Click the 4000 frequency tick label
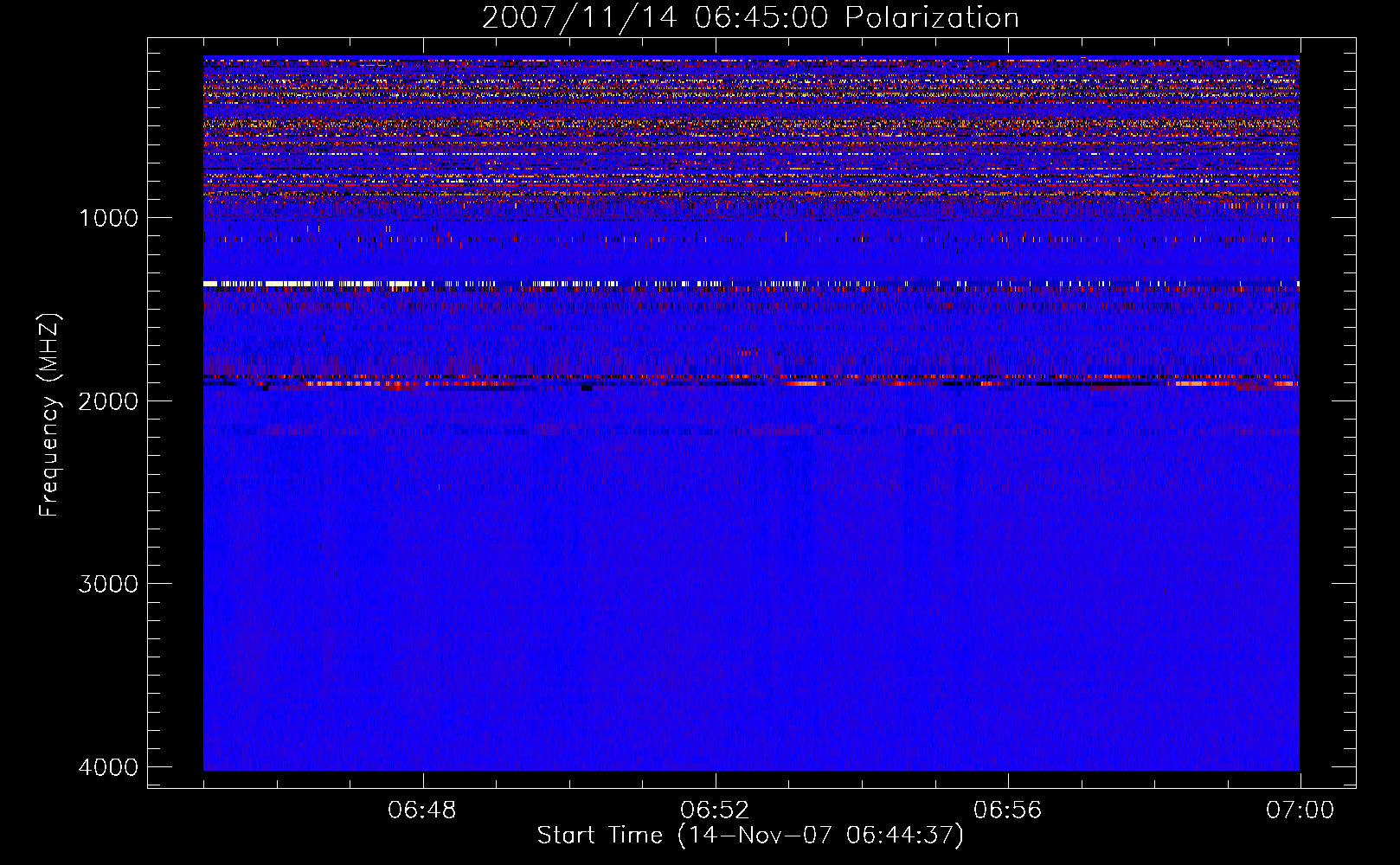The height and width of the screenshot is (865, 1400). tap(108, 767)
